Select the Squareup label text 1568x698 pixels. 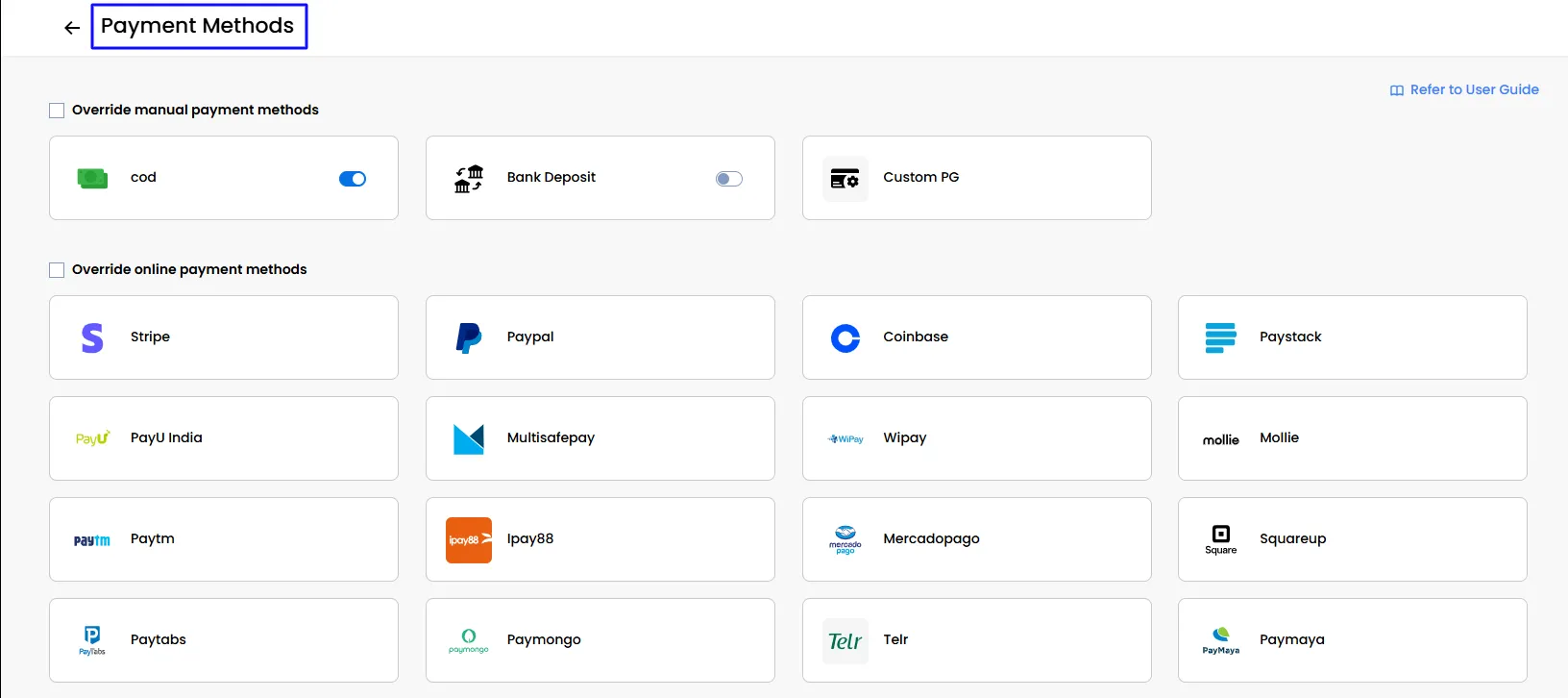1292,538
